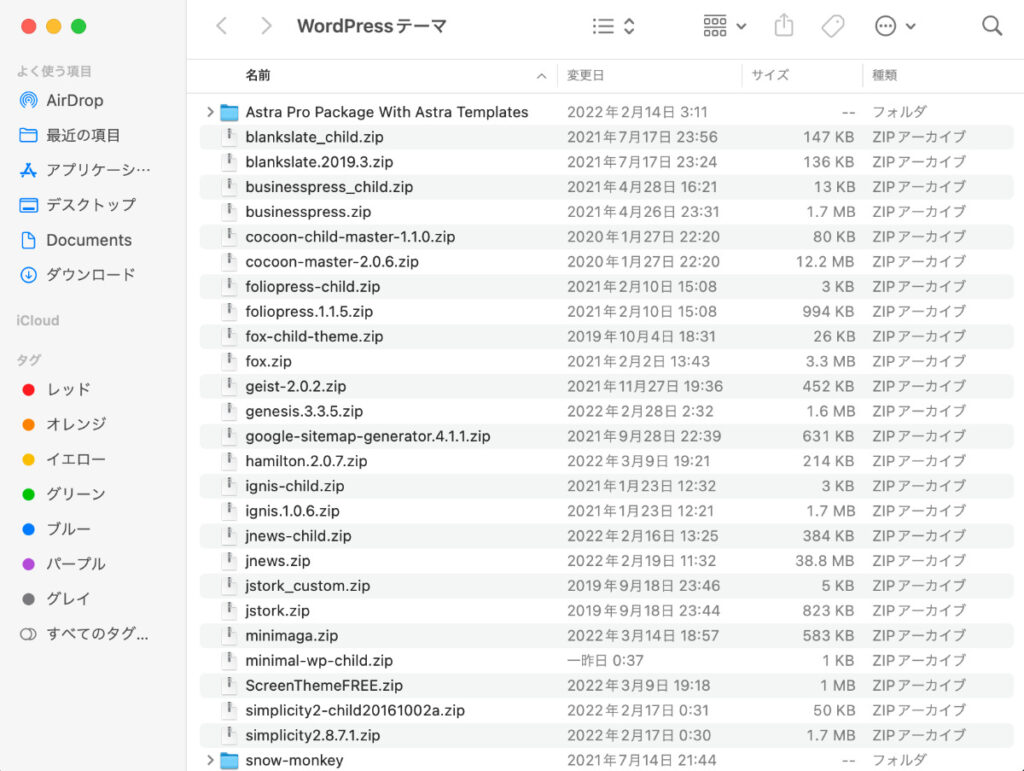This screenshot has height=771, width=1024.
Task: Select foliopress.1.1.5.zip file
Action: point(607,311)
